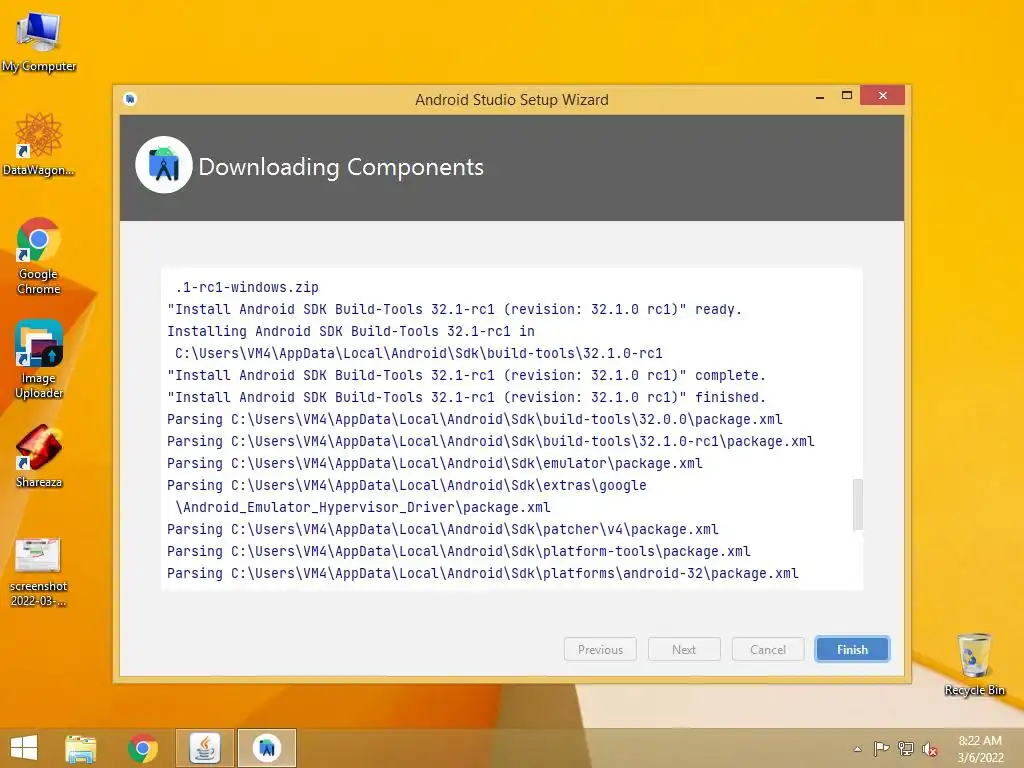The height and width of the screenshot is (768, 1024).
Task: Show hidden system tray icons
Action: click(857, 749)
